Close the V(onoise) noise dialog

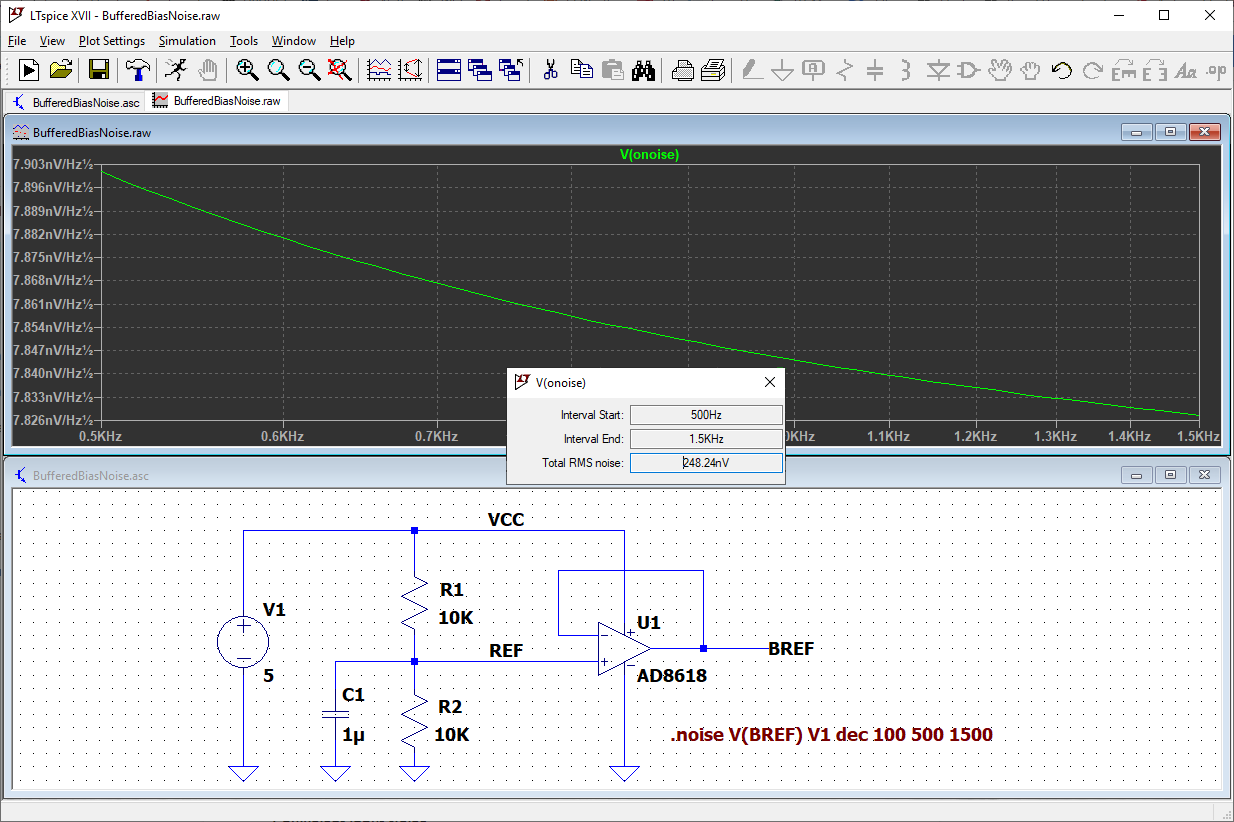coord(770,382)
